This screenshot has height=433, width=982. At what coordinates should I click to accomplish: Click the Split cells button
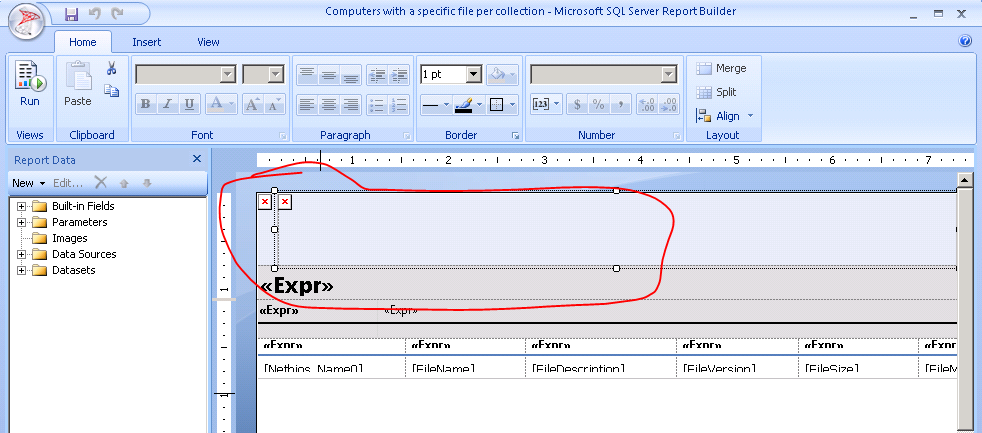pyautogui.click(x=717, y=92)
